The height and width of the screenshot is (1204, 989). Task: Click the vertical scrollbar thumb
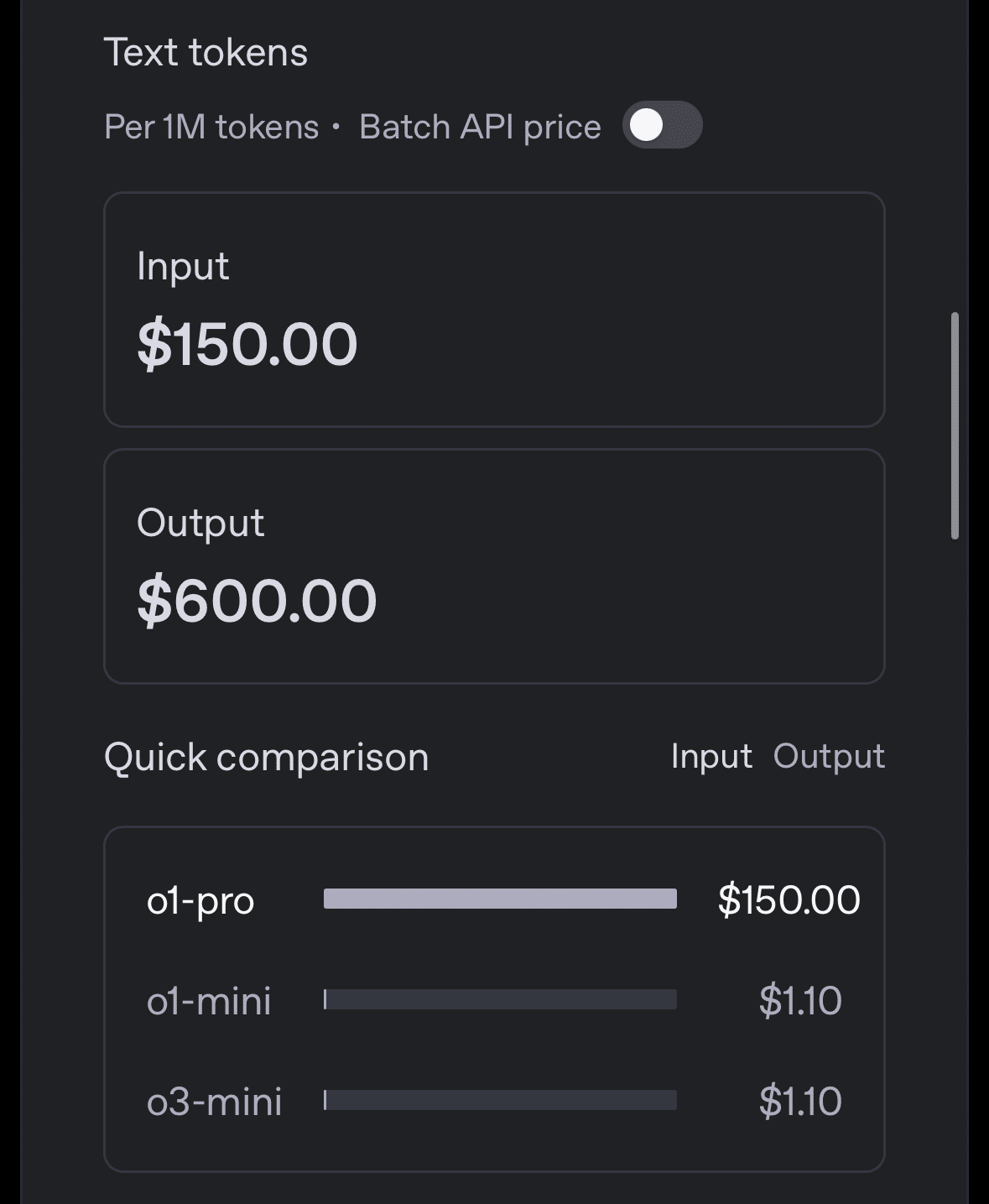pyautogui.click(x=955, y=426)
